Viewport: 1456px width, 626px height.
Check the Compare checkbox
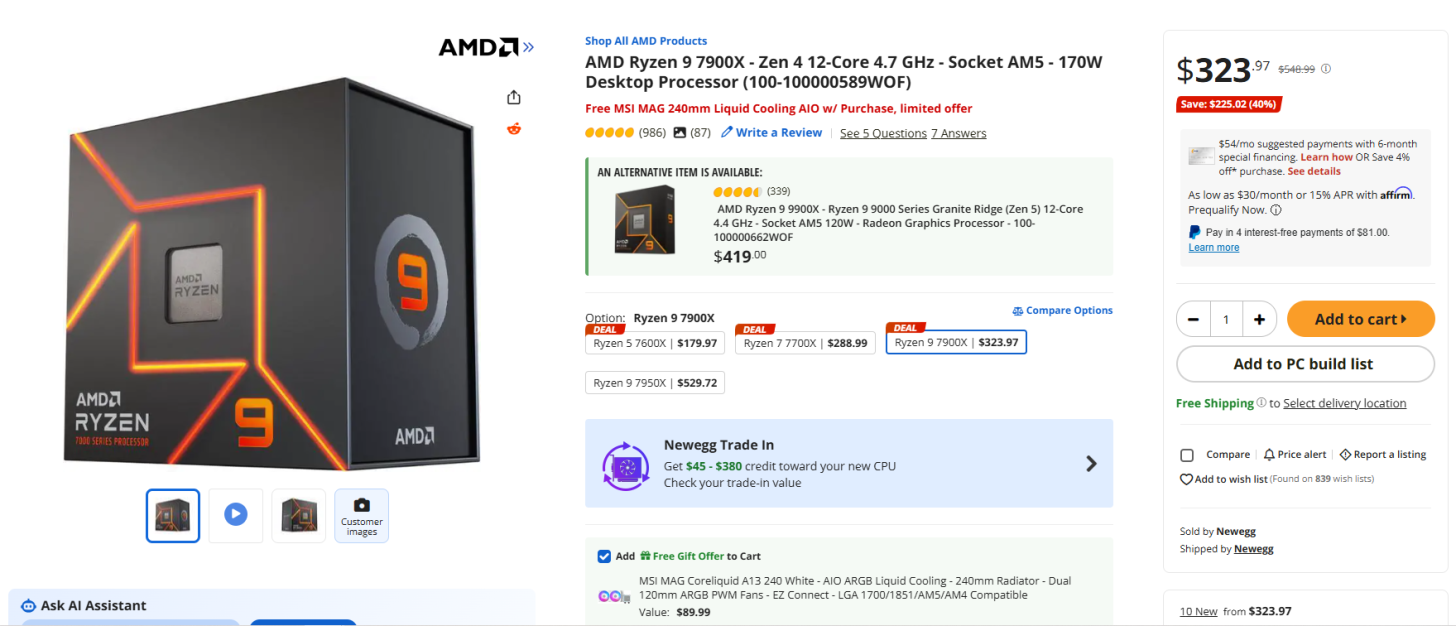tap(1187, 455)
